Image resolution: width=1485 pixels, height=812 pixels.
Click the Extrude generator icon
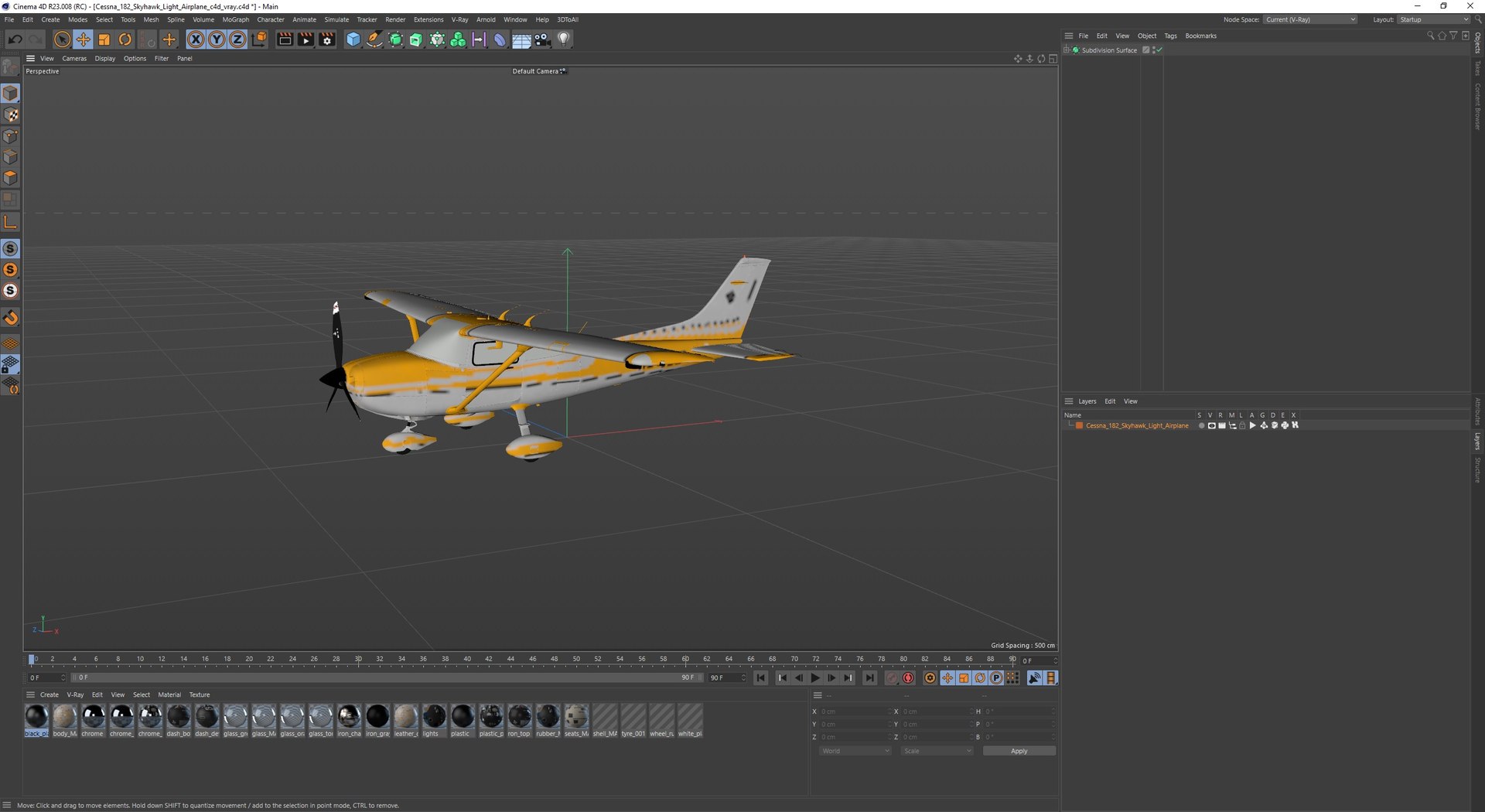click(416, 39)
